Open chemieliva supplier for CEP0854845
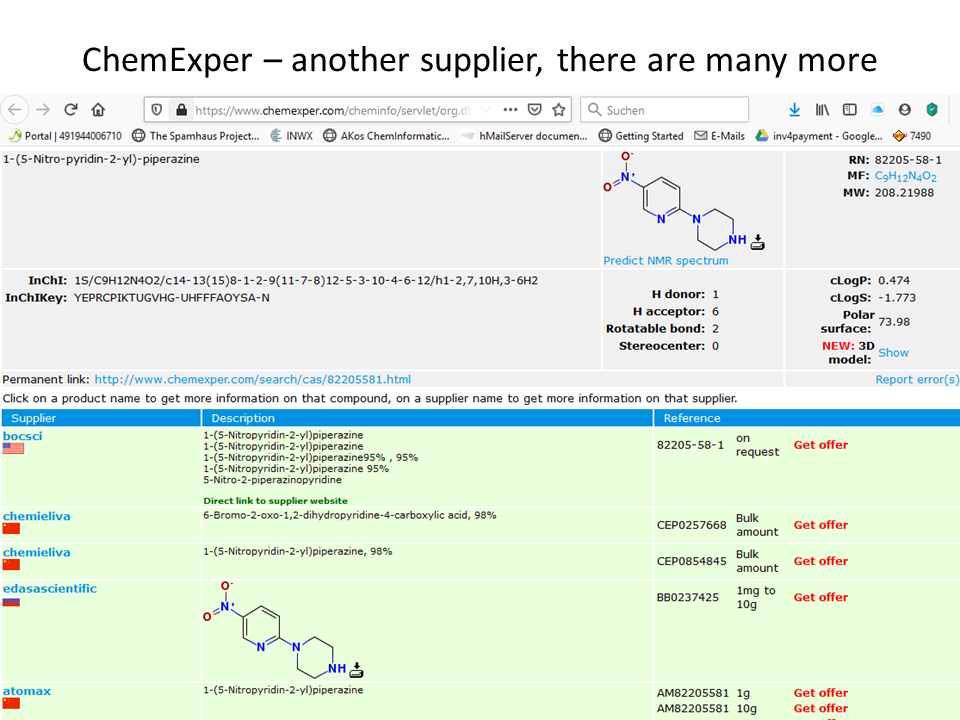960x720 pixels. point(37,552)
